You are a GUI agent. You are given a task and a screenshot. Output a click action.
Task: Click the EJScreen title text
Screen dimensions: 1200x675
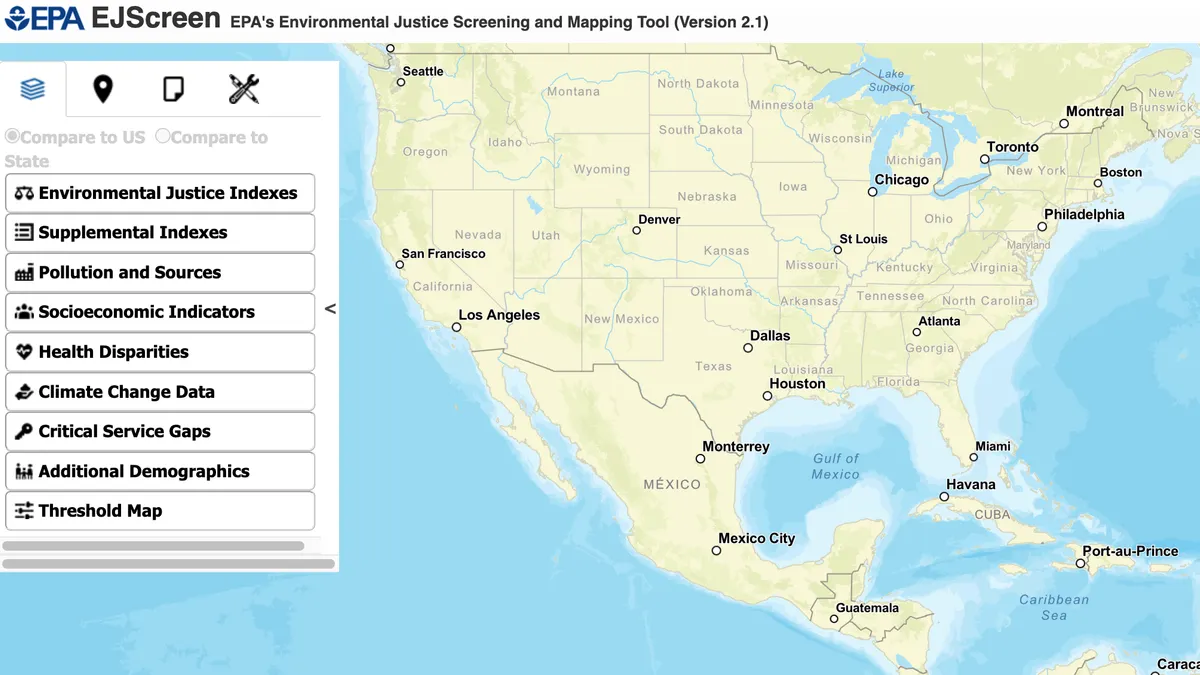[156, 17]
